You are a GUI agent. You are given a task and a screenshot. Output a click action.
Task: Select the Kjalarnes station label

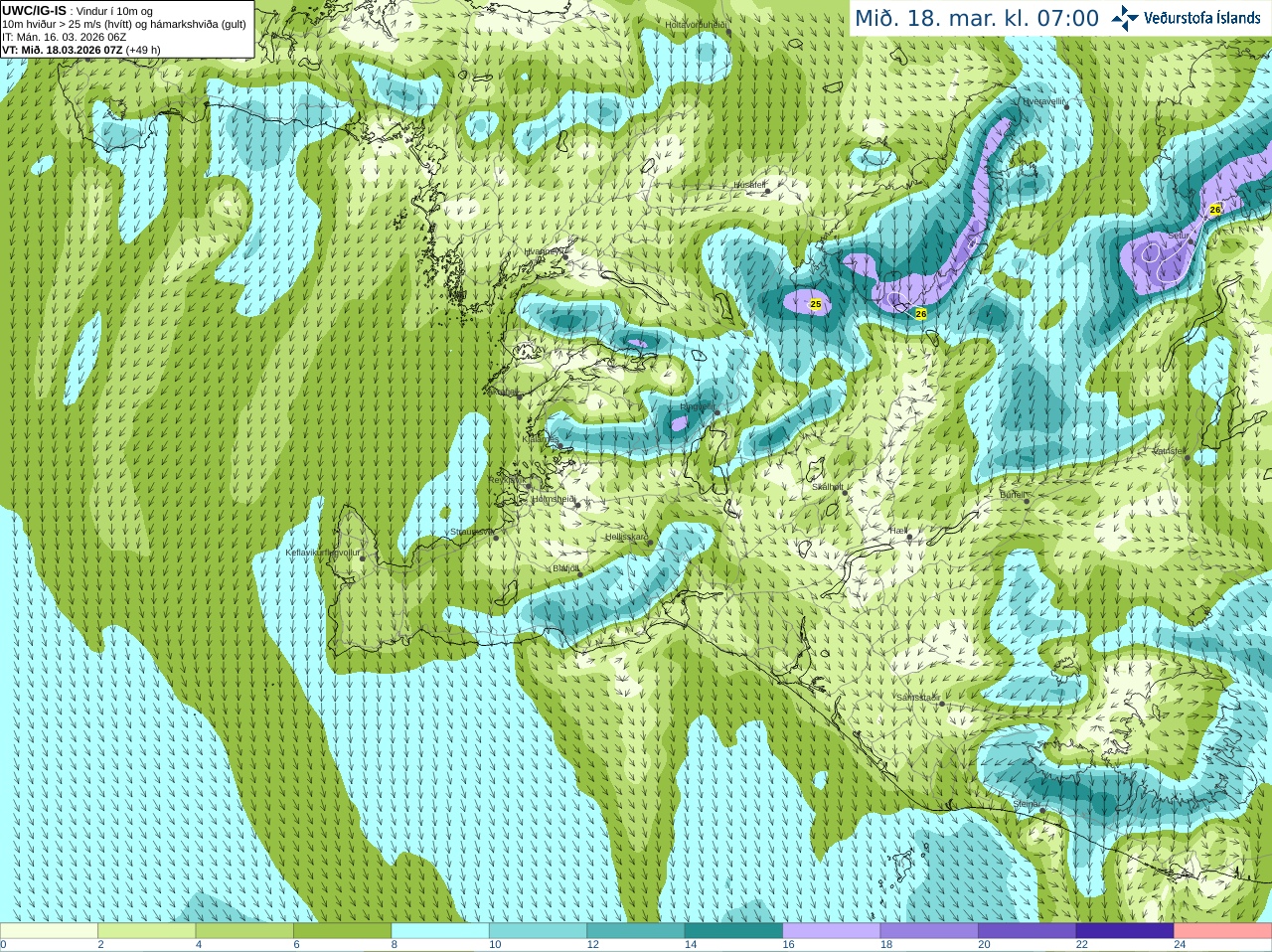541,437
